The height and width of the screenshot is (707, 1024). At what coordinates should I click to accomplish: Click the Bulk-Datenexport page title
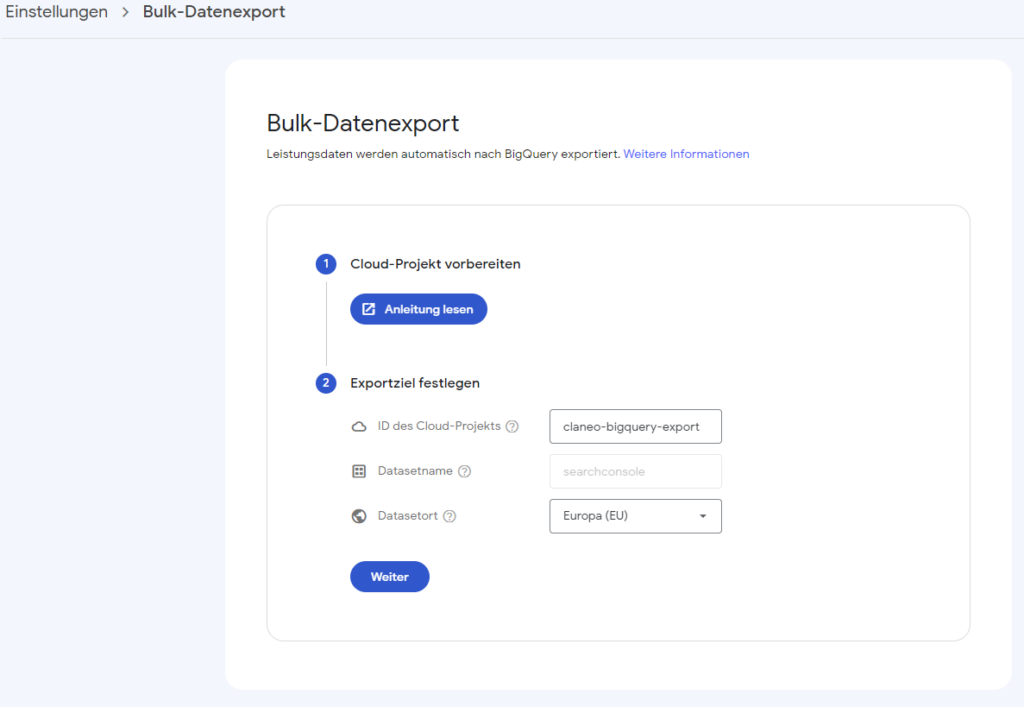click(x=363, y=123)
